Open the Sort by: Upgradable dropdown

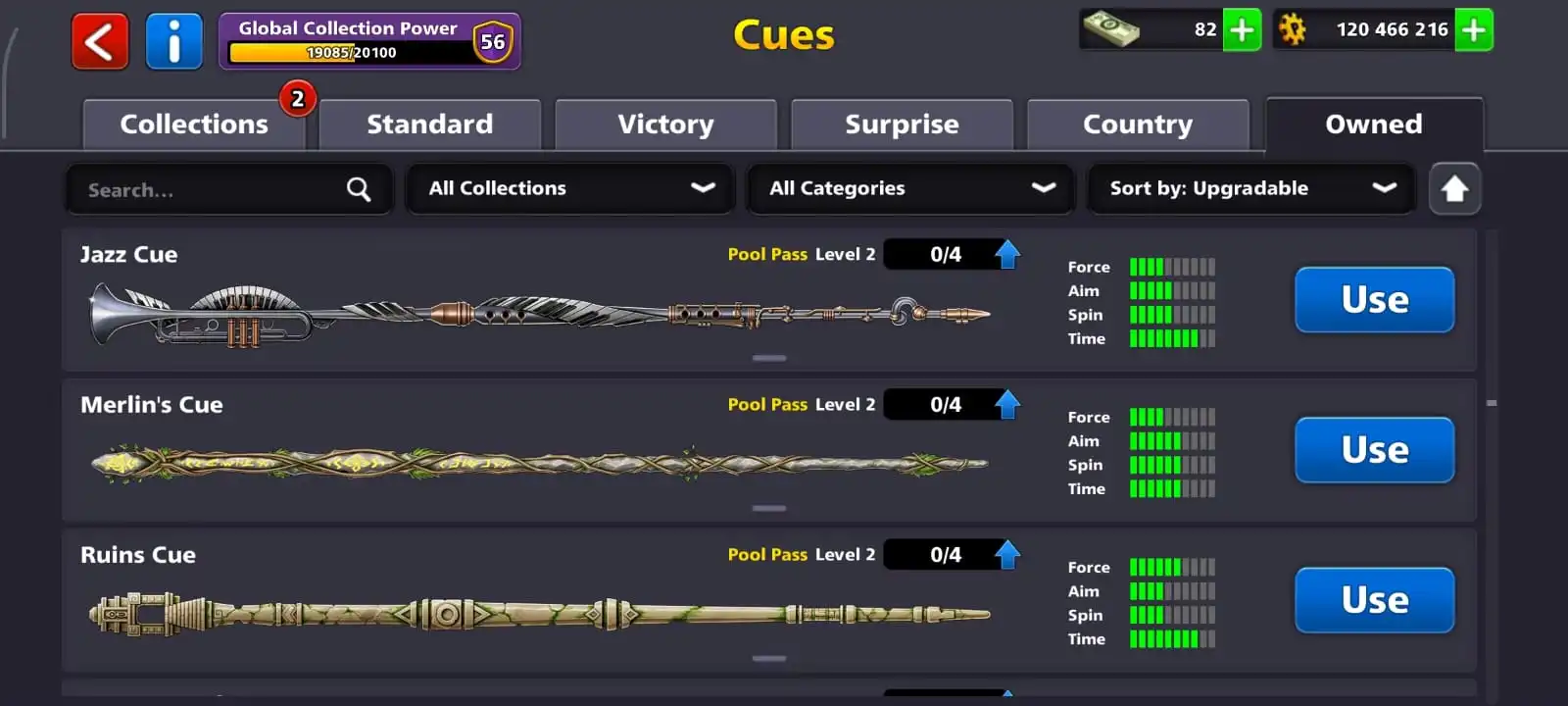[1251, 188]
